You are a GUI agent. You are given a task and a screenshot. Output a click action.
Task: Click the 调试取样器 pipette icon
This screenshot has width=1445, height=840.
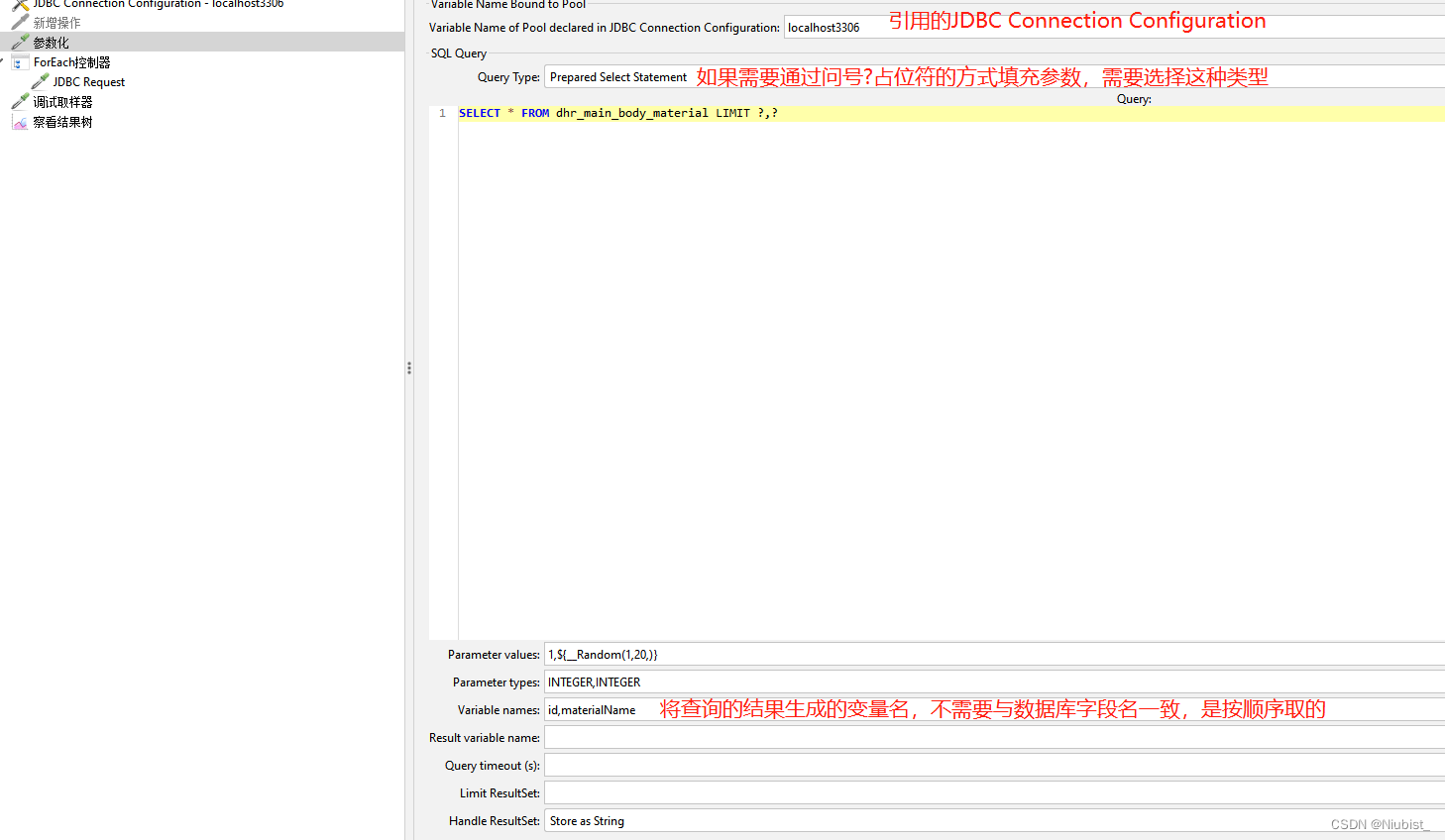pyautogui.click(x=20, y=101)
